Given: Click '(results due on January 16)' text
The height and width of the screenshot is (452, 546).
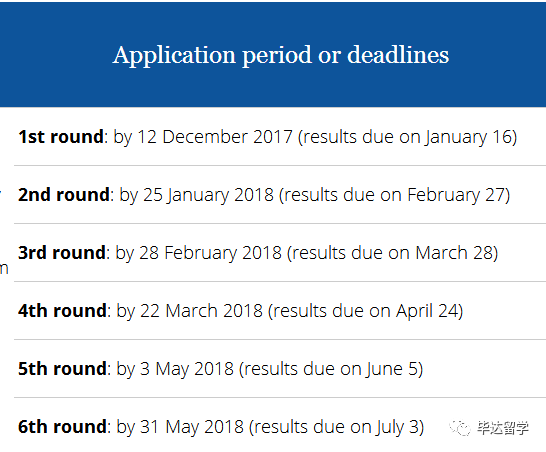Looking at the screenshot, I should pyautogui.click(x=407, y=137).
